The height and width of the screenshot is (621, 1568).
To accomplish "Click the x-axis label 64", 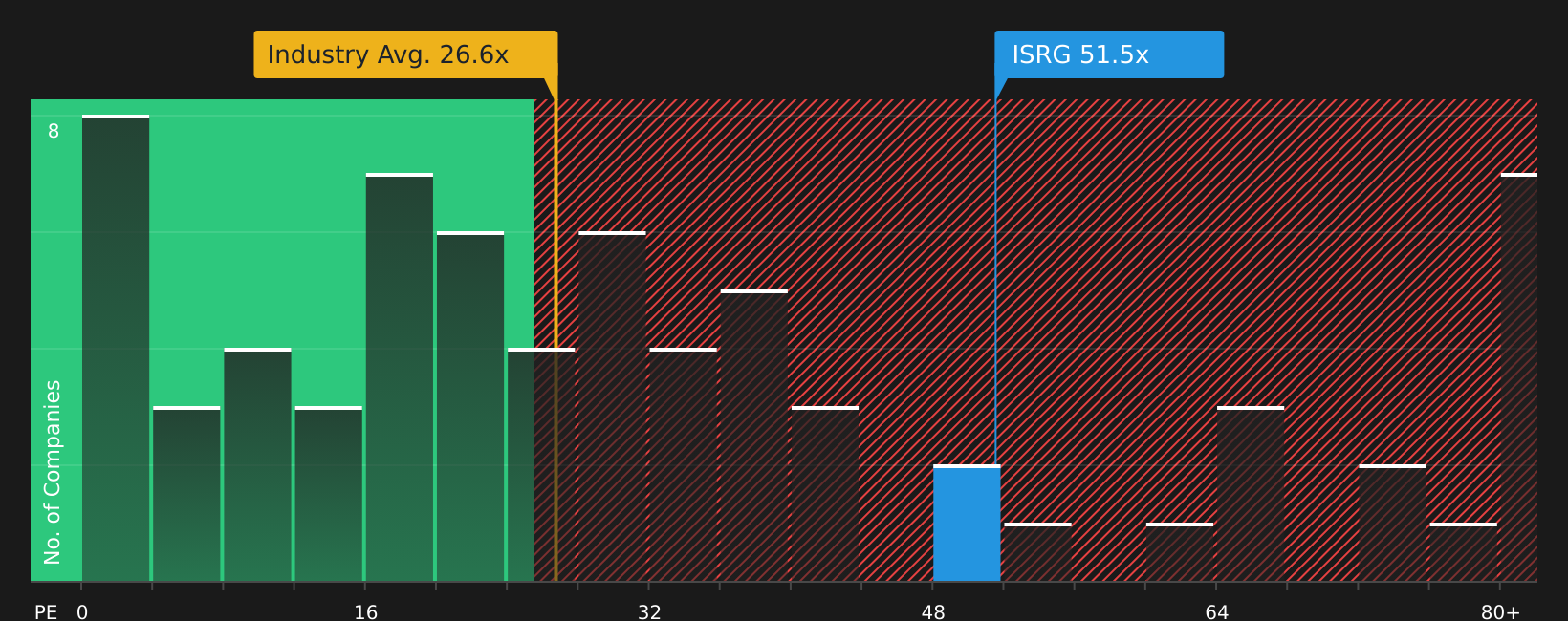I will [x=1217, y=612].
